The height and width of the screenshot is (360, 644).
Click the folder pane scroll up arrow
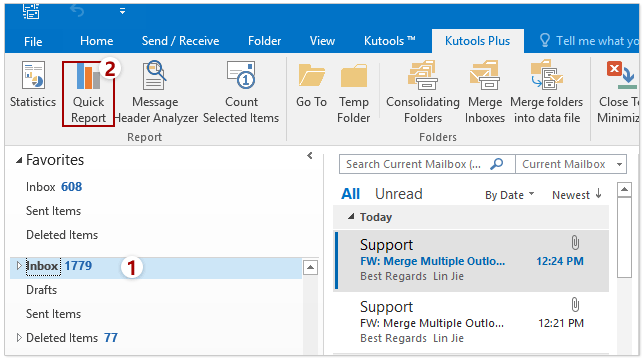tap(310, 268)
